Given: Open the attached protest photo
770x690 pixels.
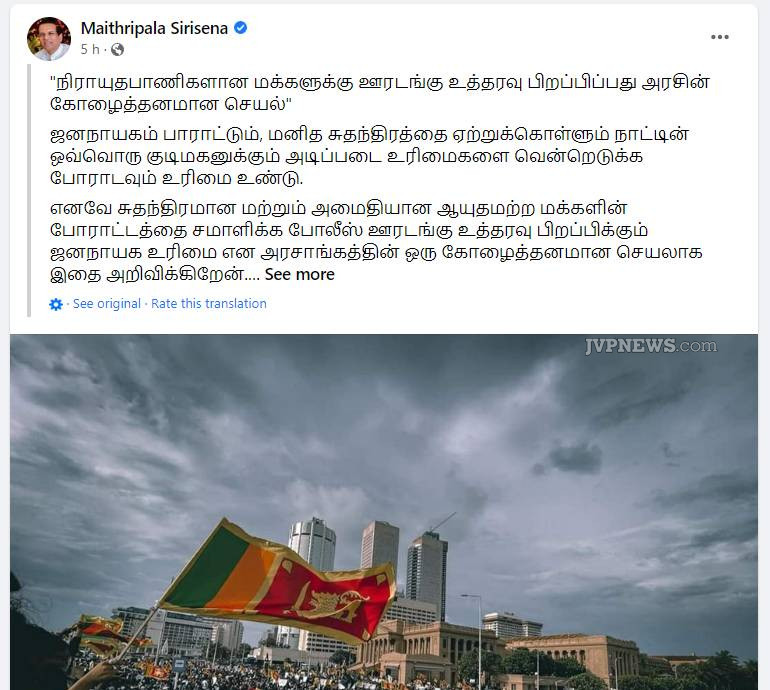Looking at the screenshot, I should [384, 512].
